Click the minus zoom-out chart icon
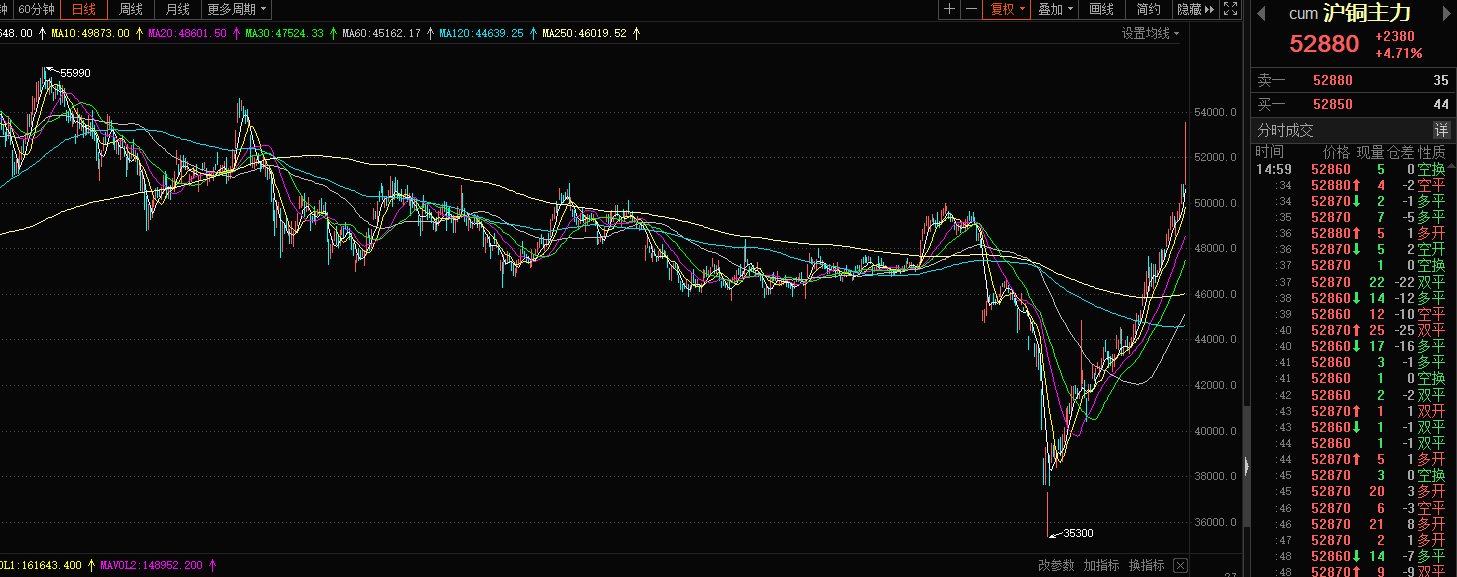1457x577 pixels. 971,9
